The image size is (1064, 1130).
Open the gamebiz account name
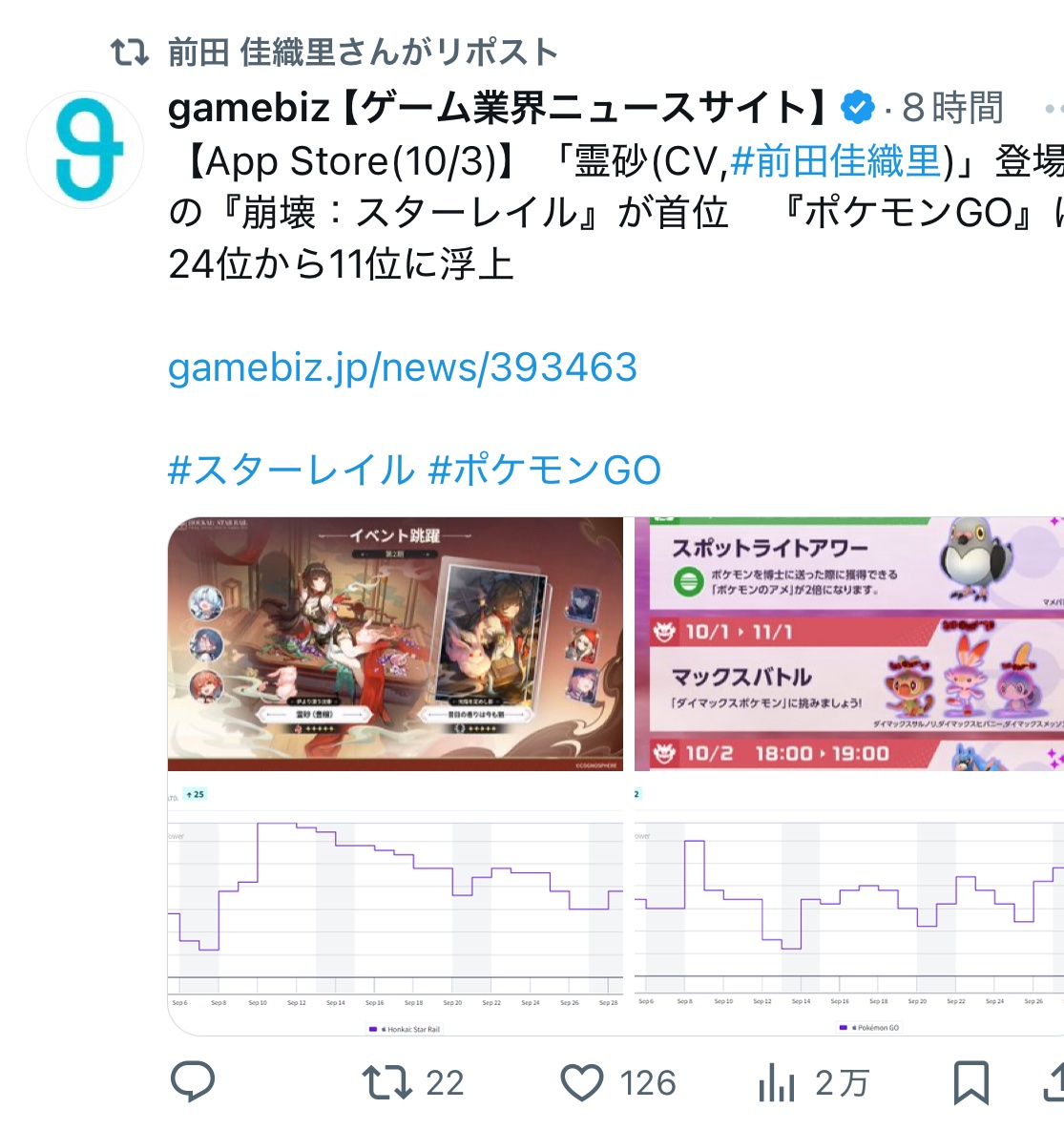tap(498, 108)
